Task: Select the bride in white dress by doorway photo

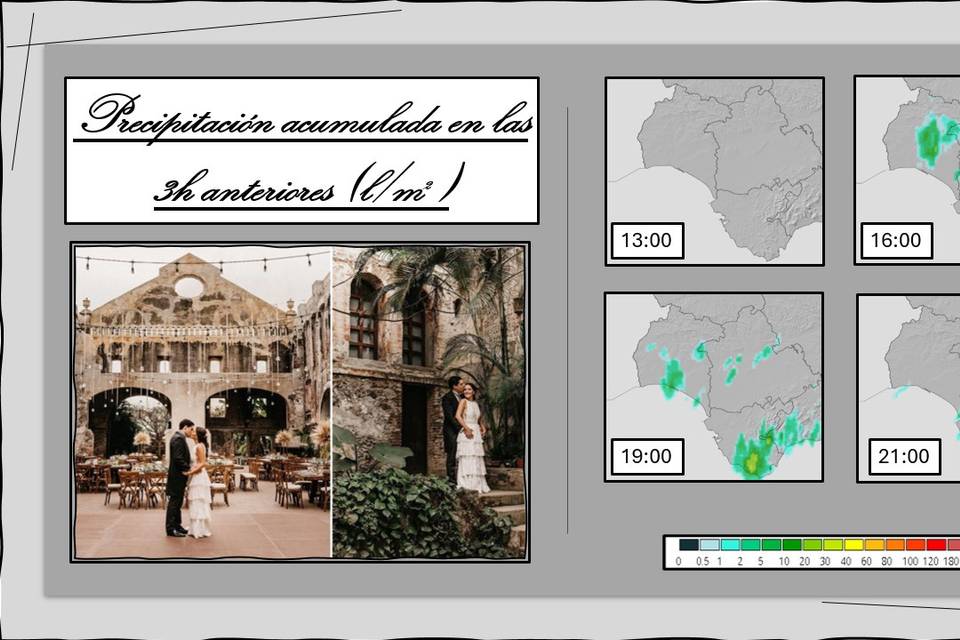Action: pos(429,402)
